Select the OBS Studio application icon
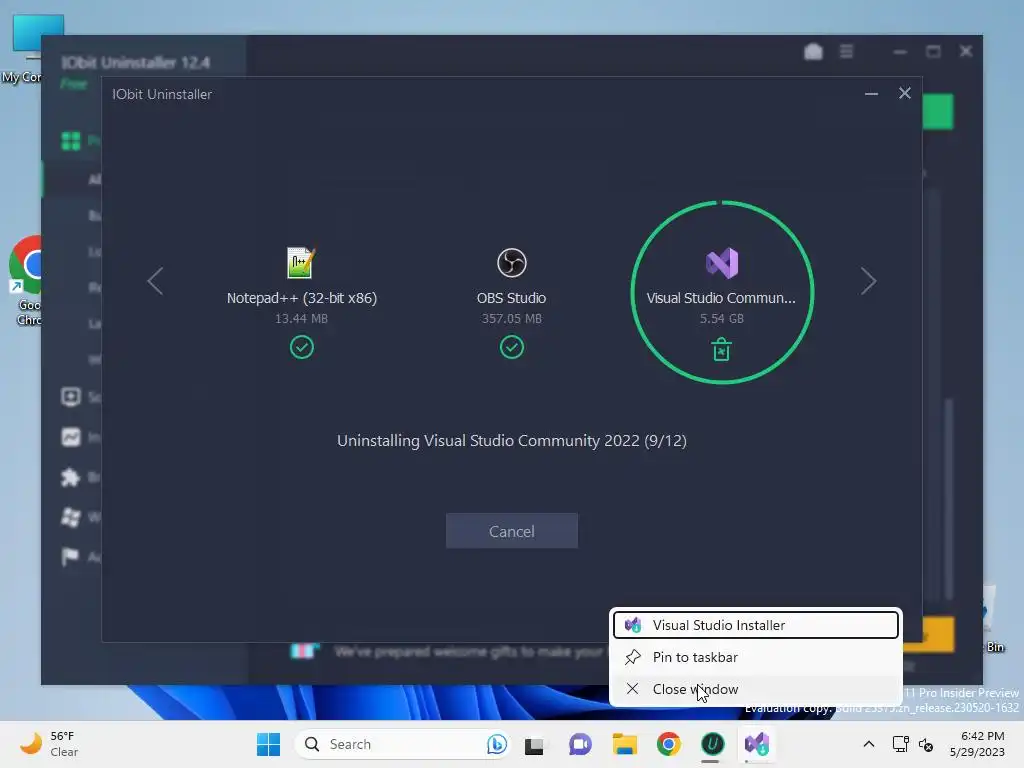1024x768 pixels. coord(511,263)
